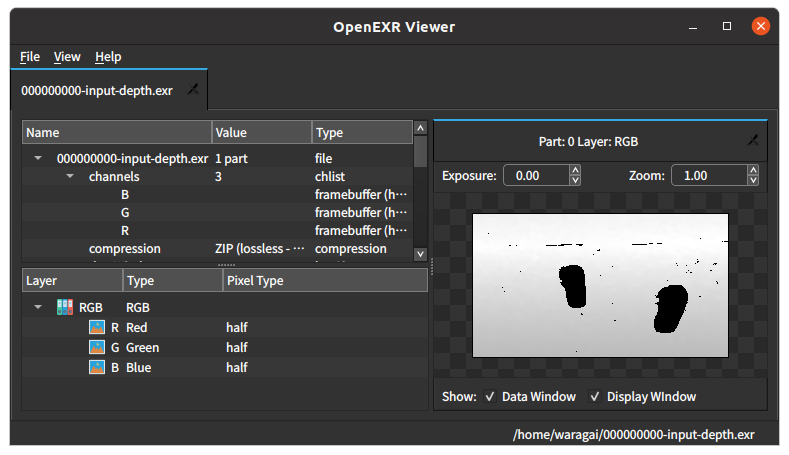Click the attribute table Type column header
This screenshot has height=455, width=789.
362,132
